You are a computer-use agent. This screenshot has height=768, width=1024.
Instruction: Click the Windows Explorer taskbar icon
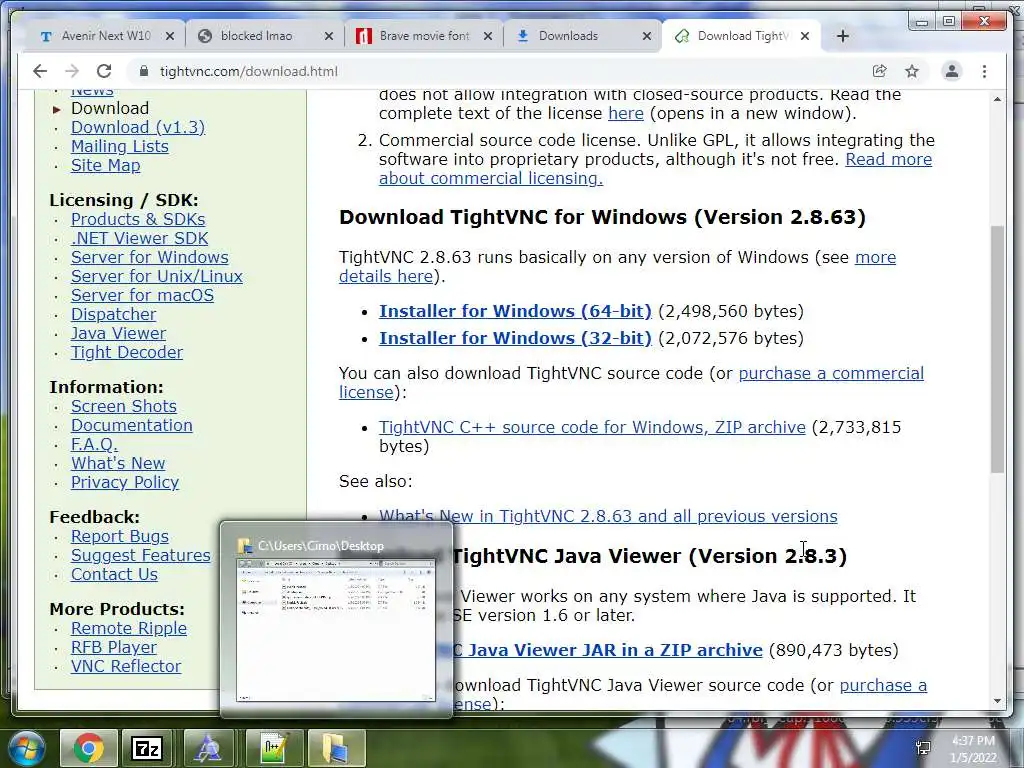tap(336, 748)
